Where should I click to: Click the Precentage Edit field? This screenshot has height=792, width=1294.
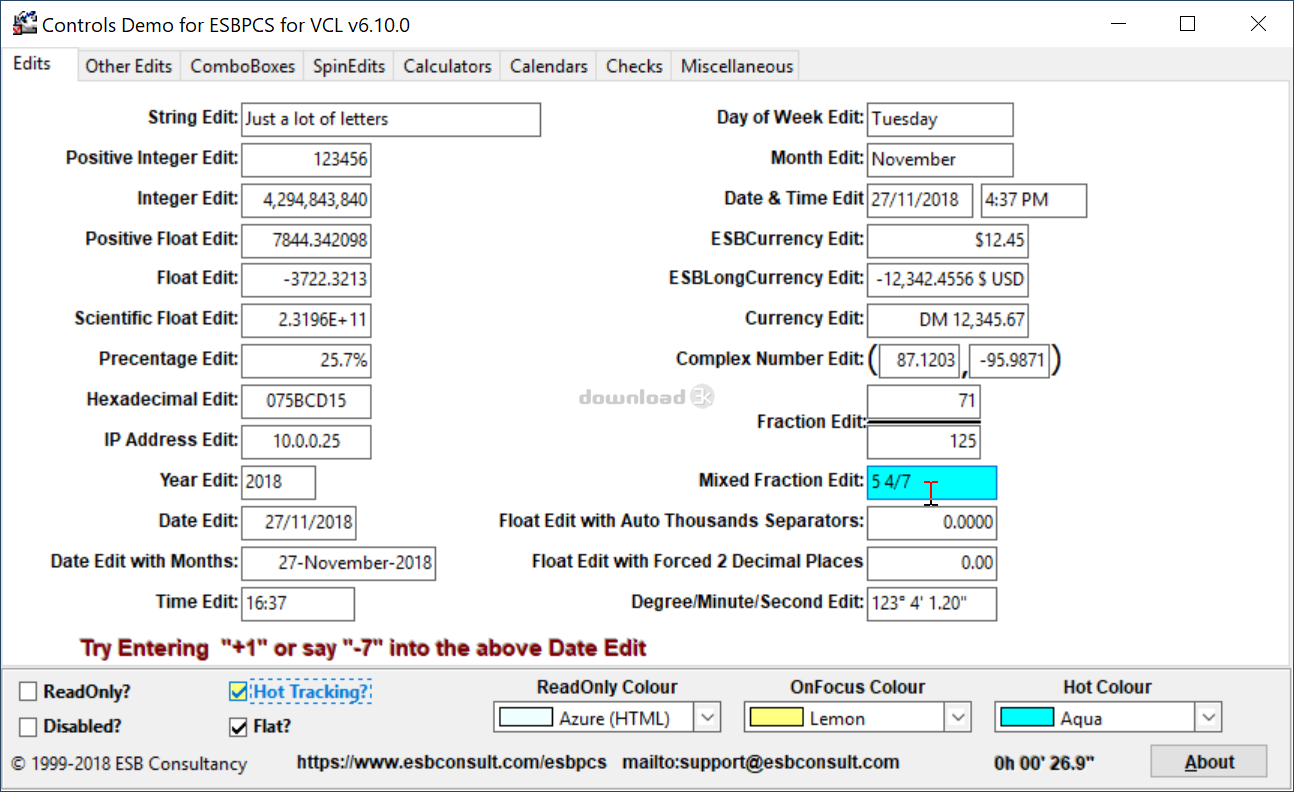[x=306, y=361]
